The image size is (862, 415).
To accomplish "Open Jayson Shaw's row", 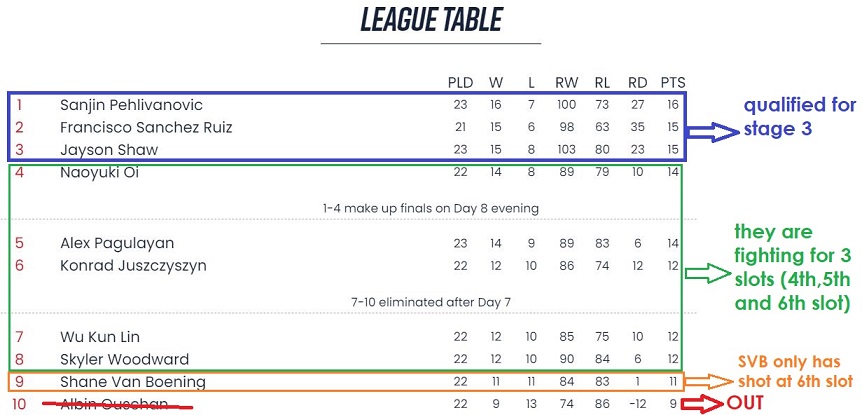I will pyautogui.click(x=346, y=150).
